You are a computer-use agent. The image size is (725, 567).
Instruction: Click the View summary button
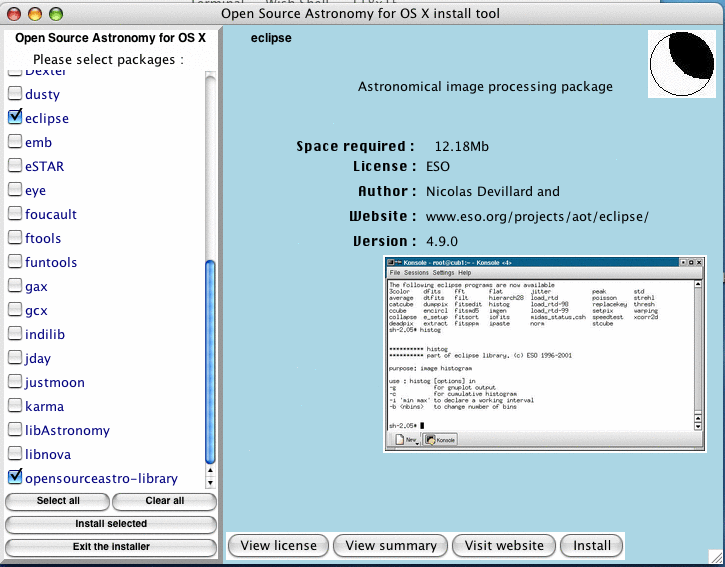click(391, 546)
